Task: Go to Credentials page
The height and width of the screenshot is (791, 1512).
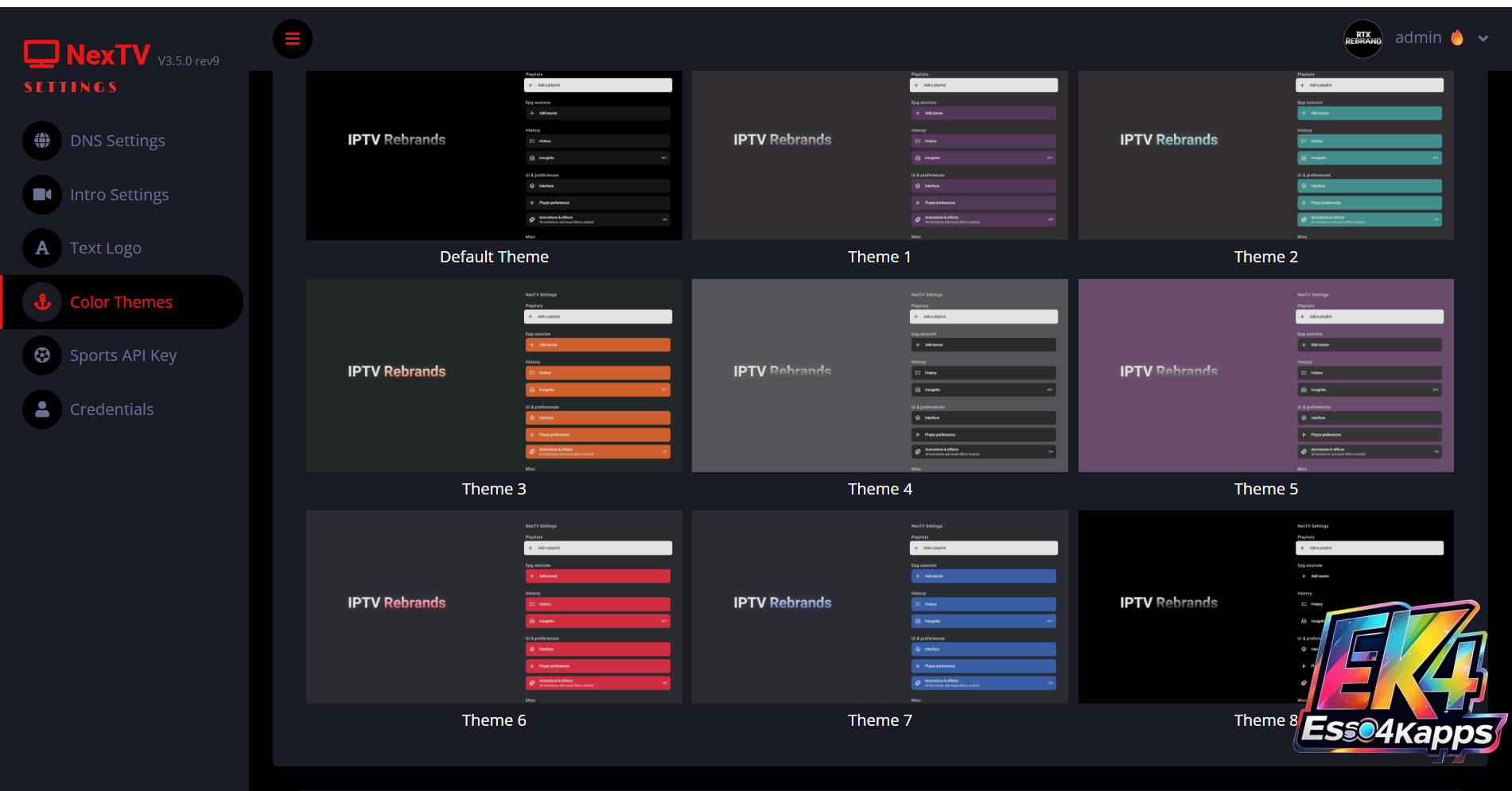Action: coord(111,409)
